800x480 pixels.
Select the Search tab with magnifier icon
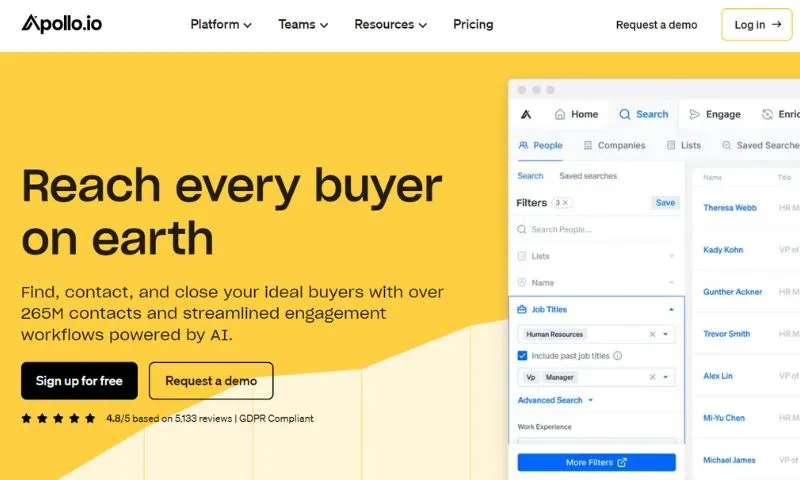click(x=643, y=114)
